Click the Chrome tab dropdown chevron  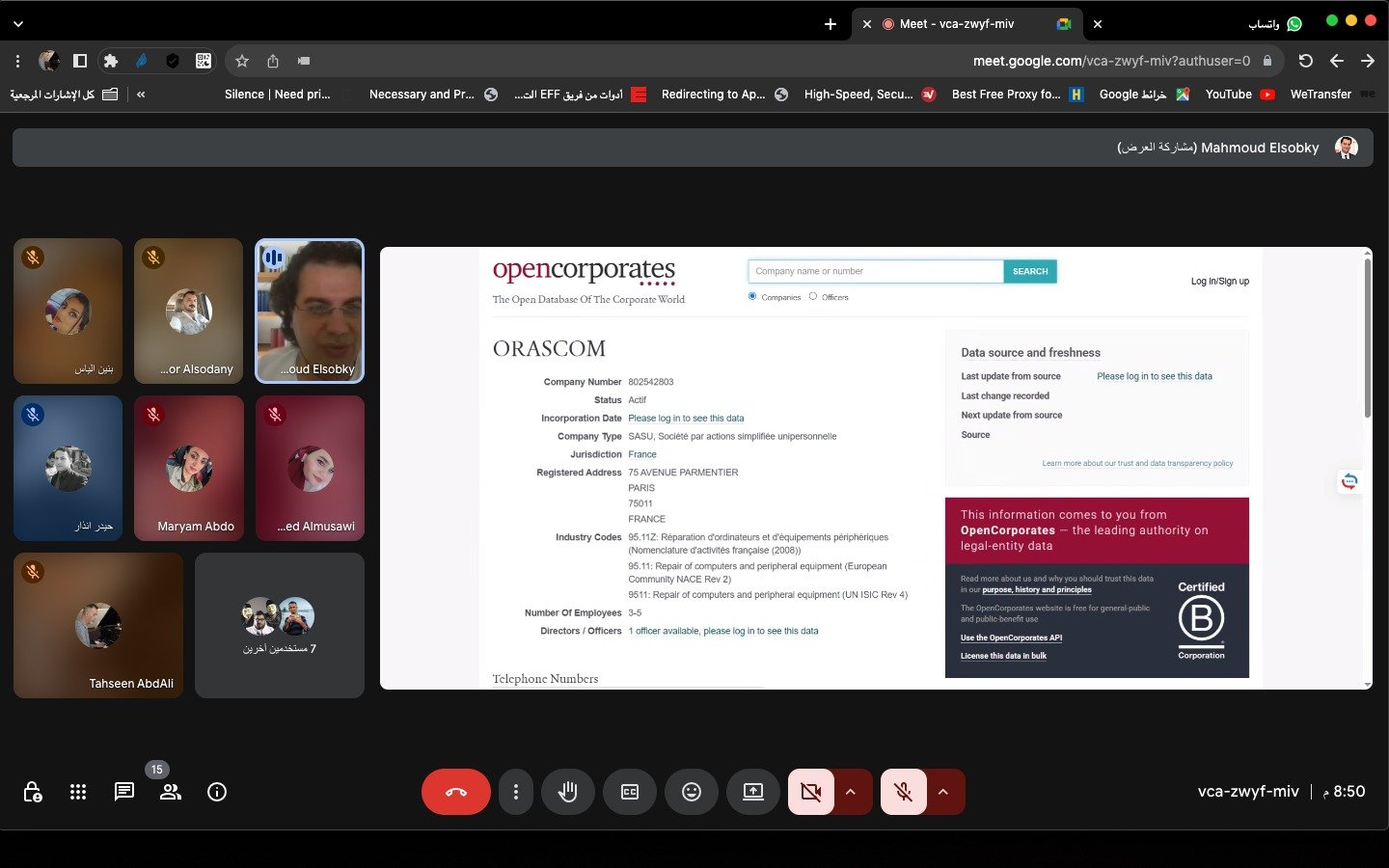pyautogui.click(x=17, y=24)
